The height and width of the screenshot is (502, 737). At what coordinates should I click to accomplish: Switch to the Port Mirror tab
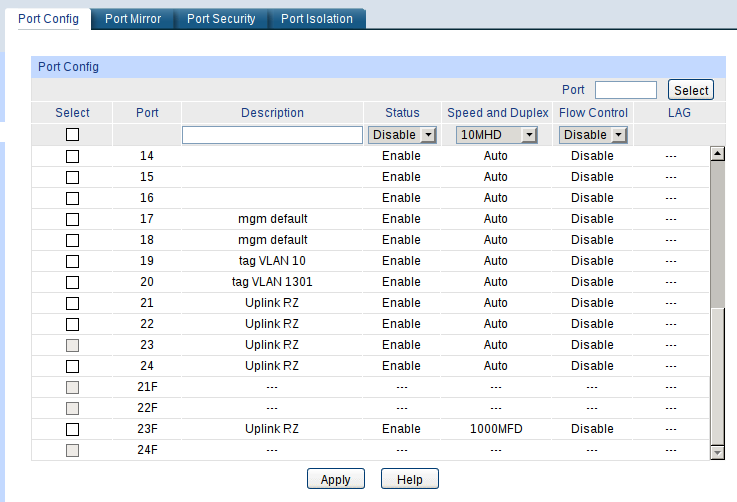click(x=133, y=19)
